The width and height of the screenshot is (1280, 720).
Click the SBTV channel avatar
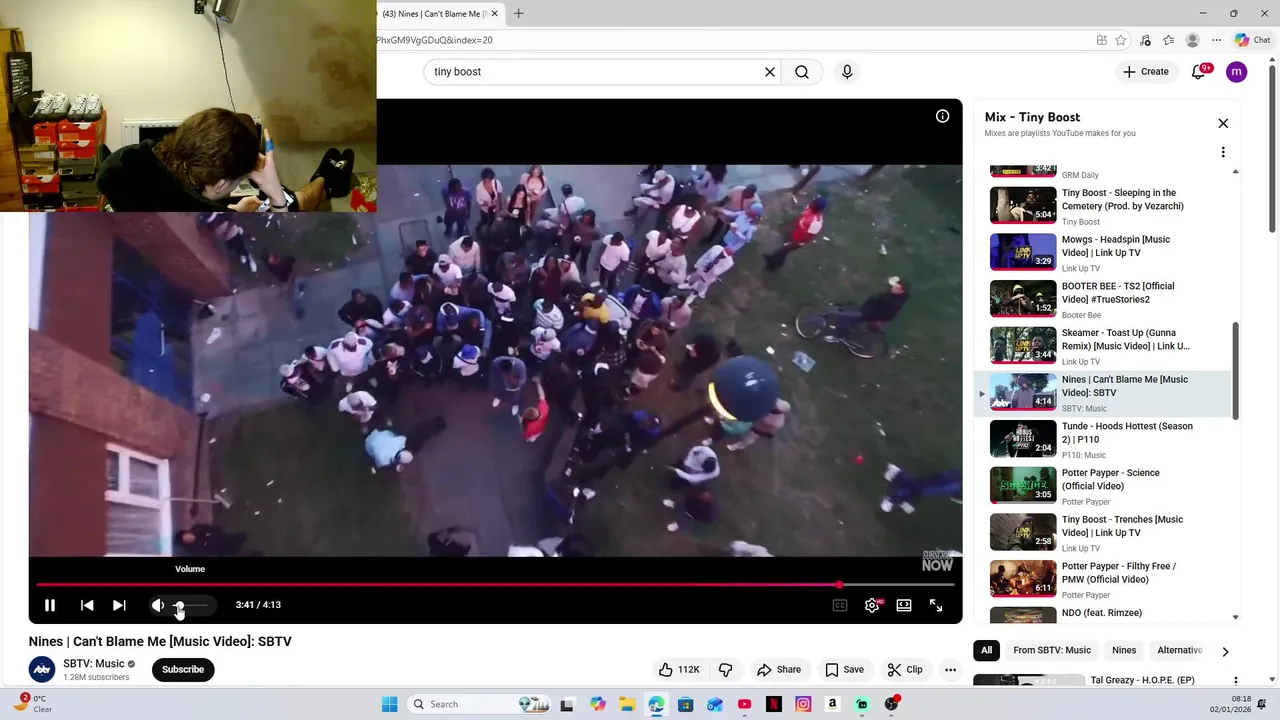point(42,669)
